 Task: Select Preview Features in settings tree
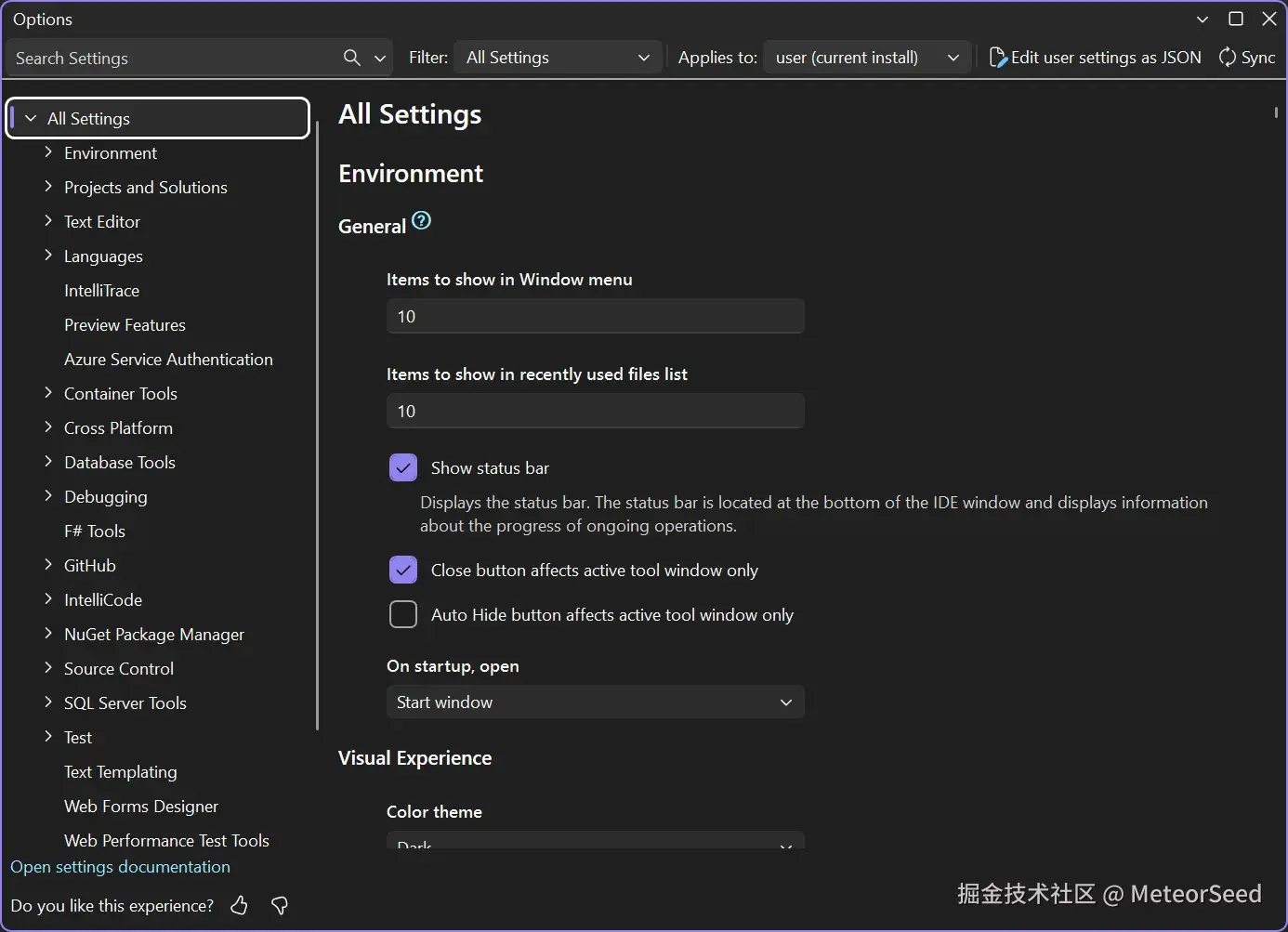(125, 325)
